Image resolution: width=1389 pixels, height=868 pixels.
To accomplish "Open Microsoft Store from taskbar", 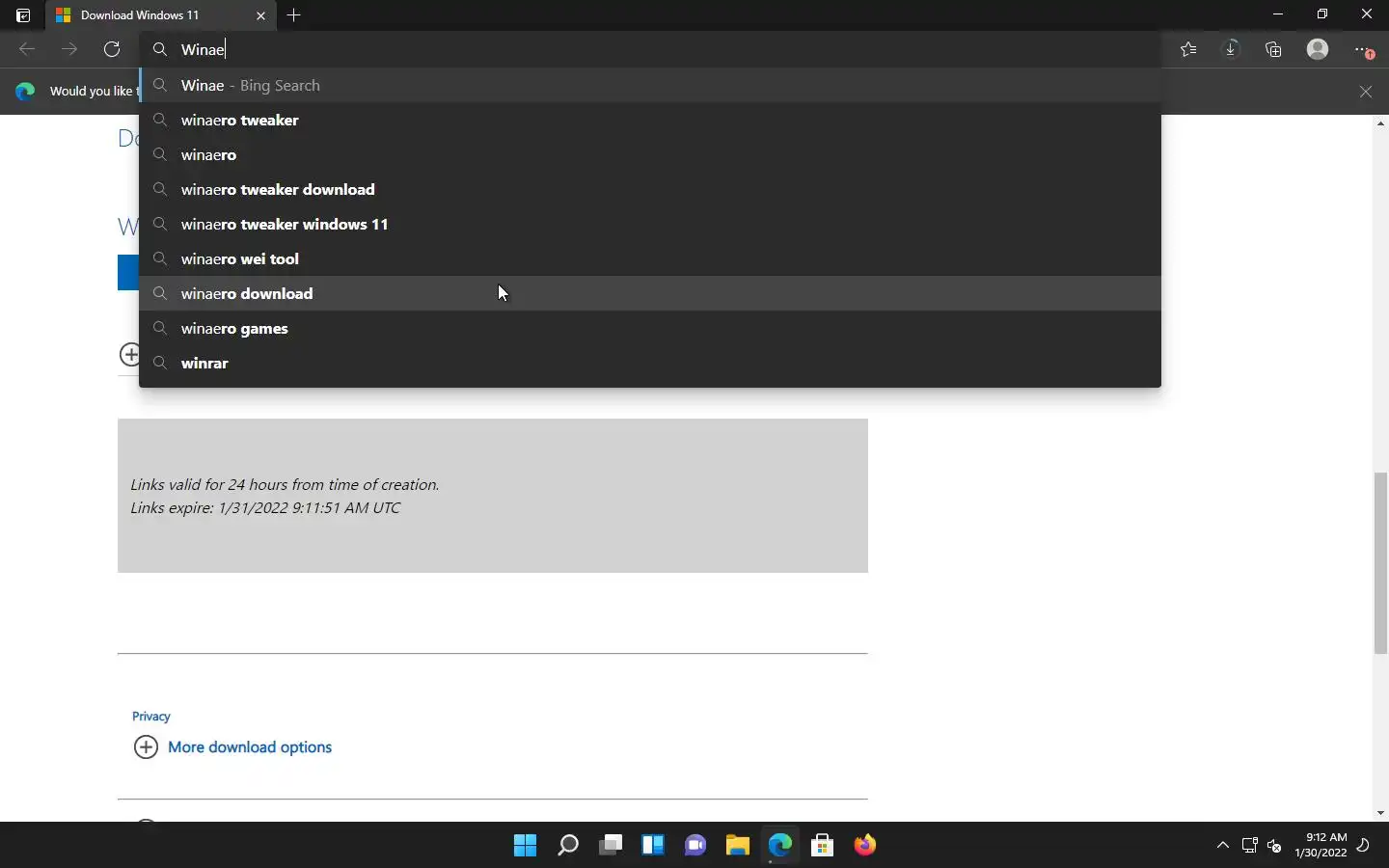I will tap(823, 845).
